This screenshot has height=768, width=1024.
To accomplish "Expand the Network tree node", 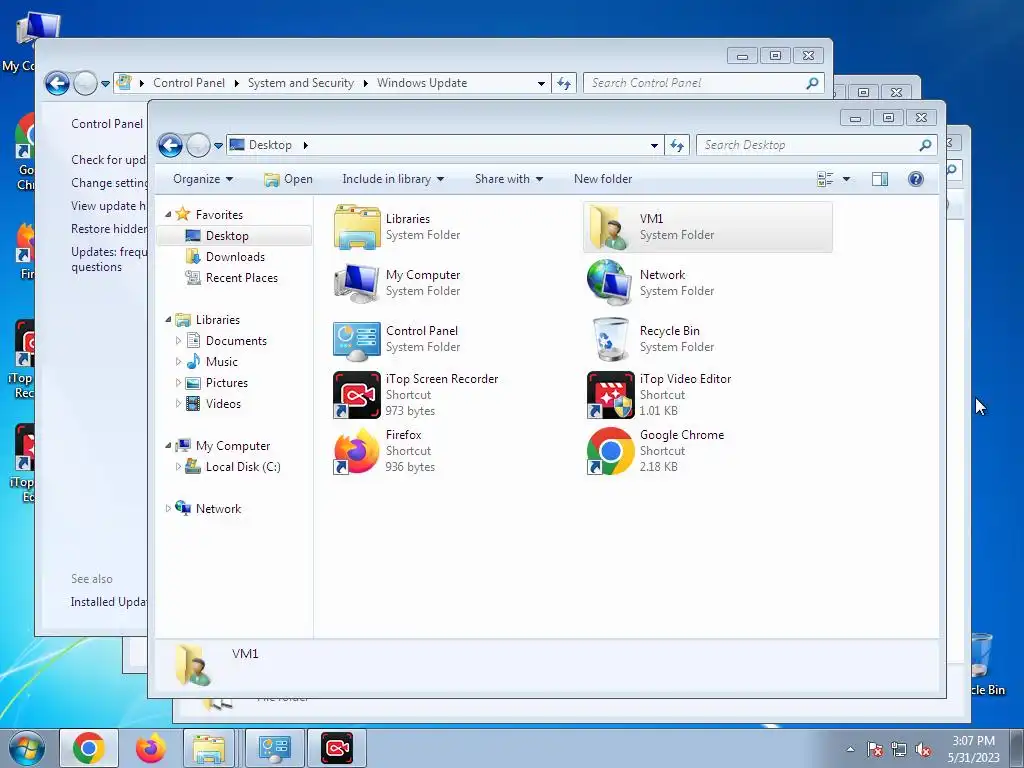I will (x=168, y=508).
